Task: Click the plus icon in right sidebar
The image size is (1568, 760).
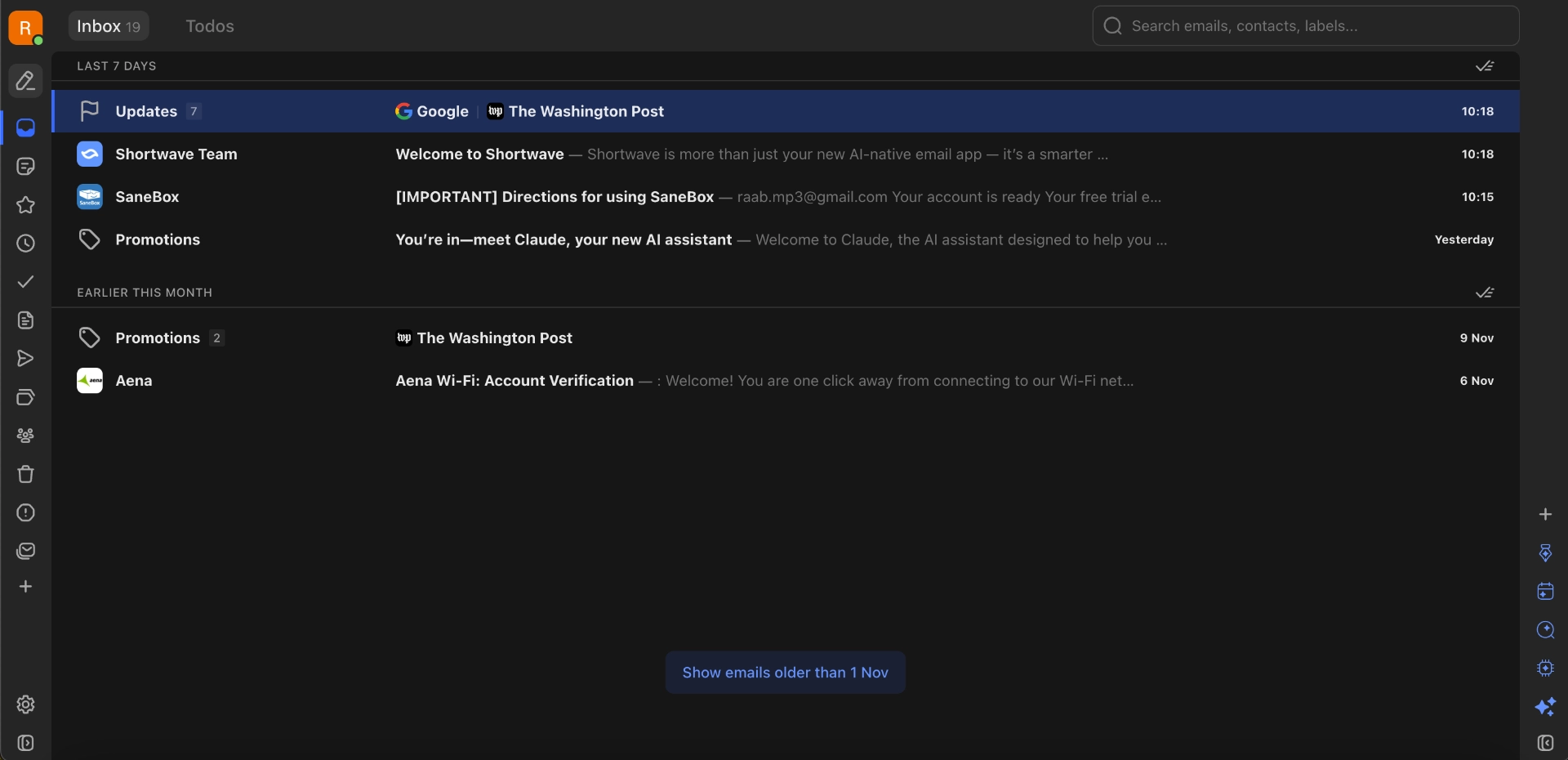Action: (x=1545, y=514)
